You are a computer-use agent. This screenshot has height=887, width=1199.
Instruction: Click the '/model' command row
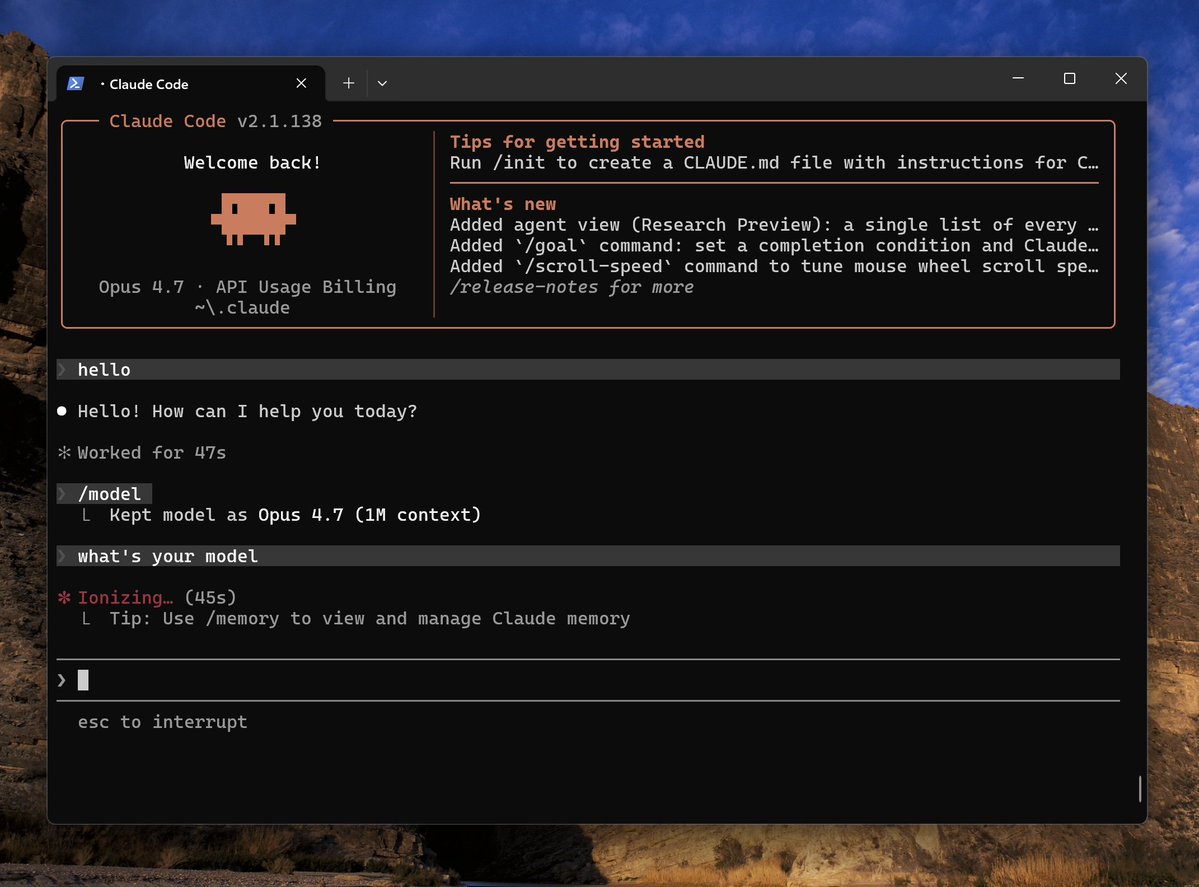(105, 494)
